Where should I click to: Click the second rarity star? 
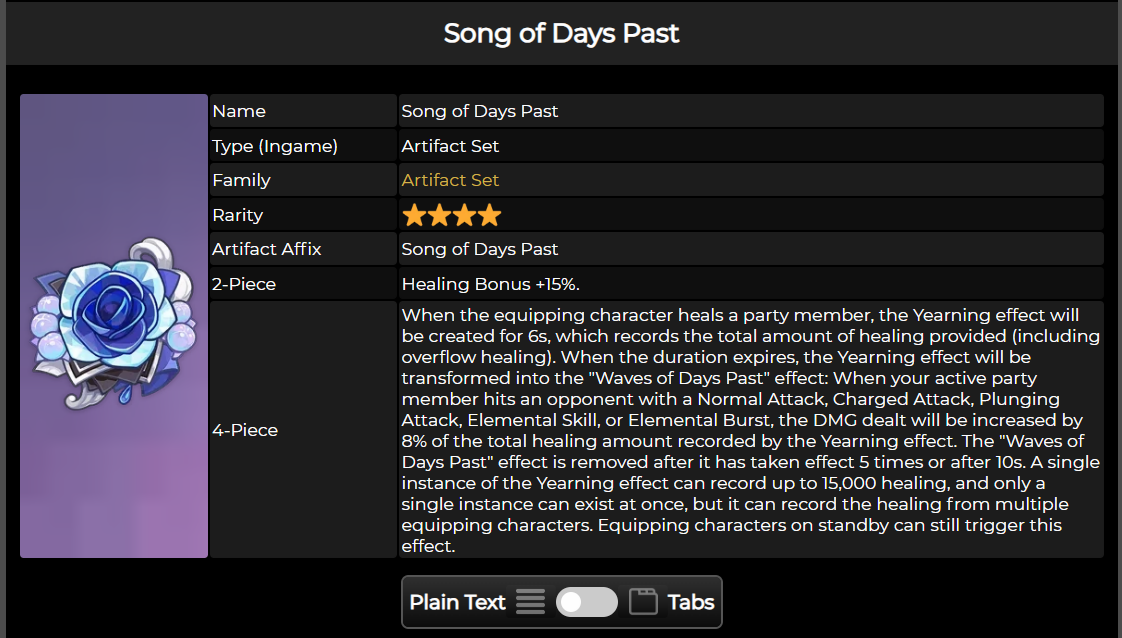439,215
